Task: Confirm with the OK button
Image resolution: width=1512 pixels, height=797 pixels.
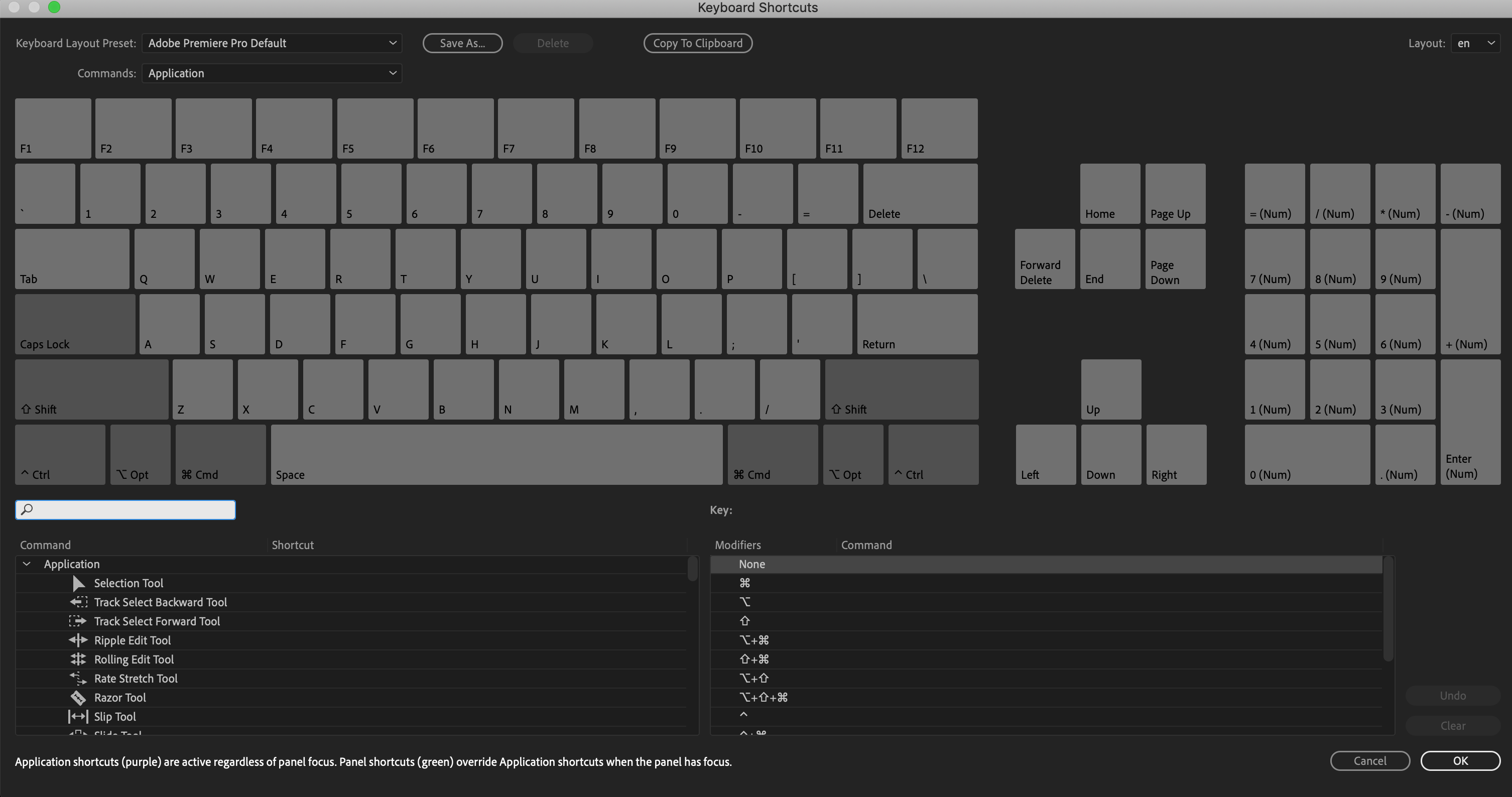Action: tap(1460, 760)
